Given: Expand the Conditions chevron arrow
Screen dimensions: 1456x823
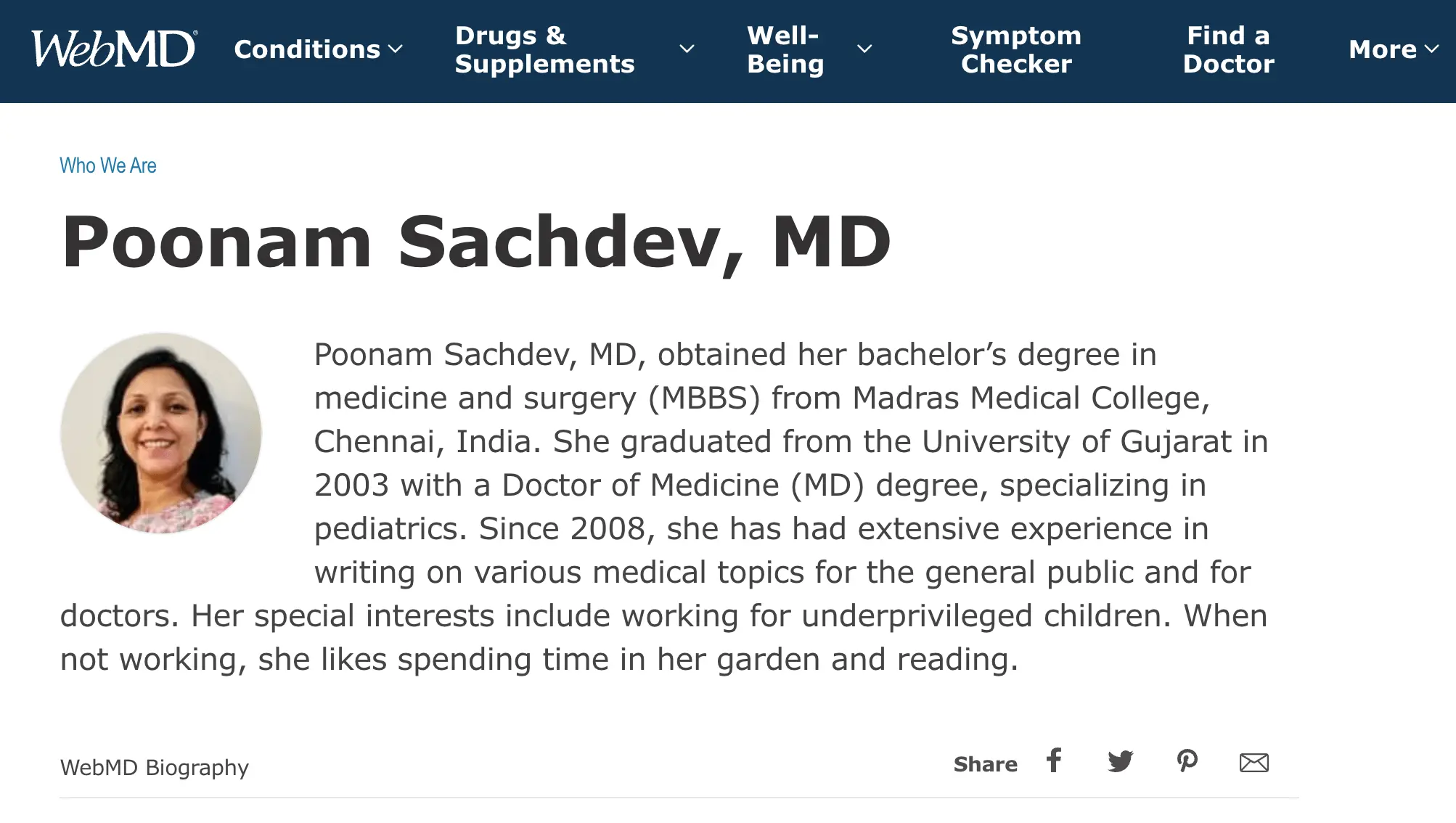Looking at the screenshot, I should 396,49.
